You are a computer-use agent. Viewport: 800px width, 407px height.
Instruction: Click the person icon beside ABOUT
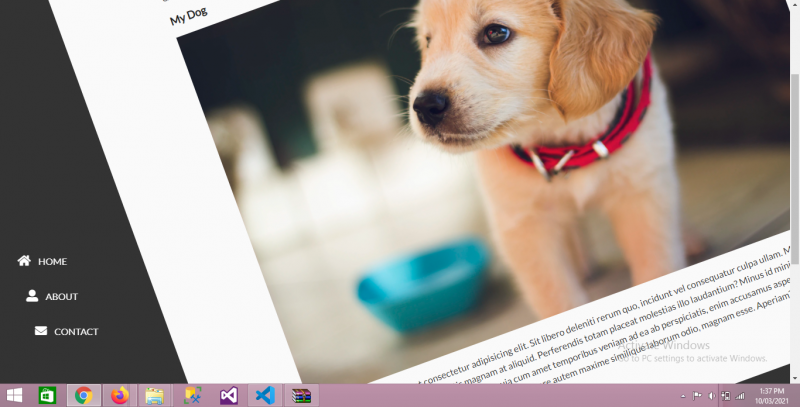32,296
